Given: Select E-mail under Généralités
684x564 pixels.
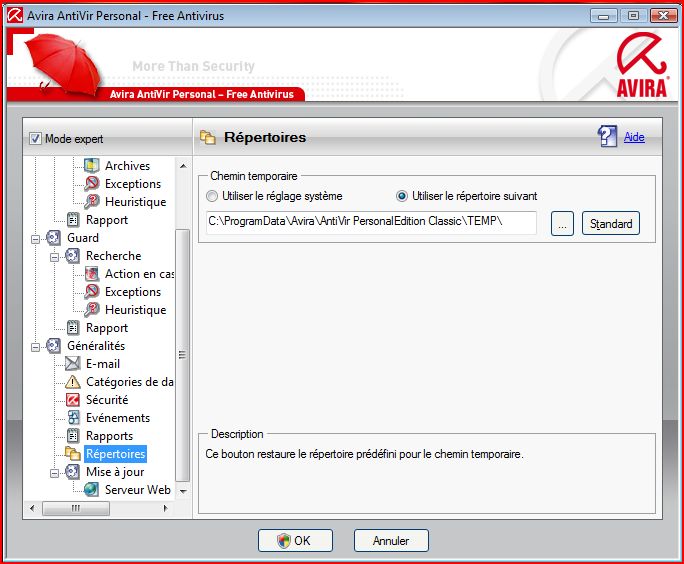Looking at the screenshot, I should click(x=103, y=364).
